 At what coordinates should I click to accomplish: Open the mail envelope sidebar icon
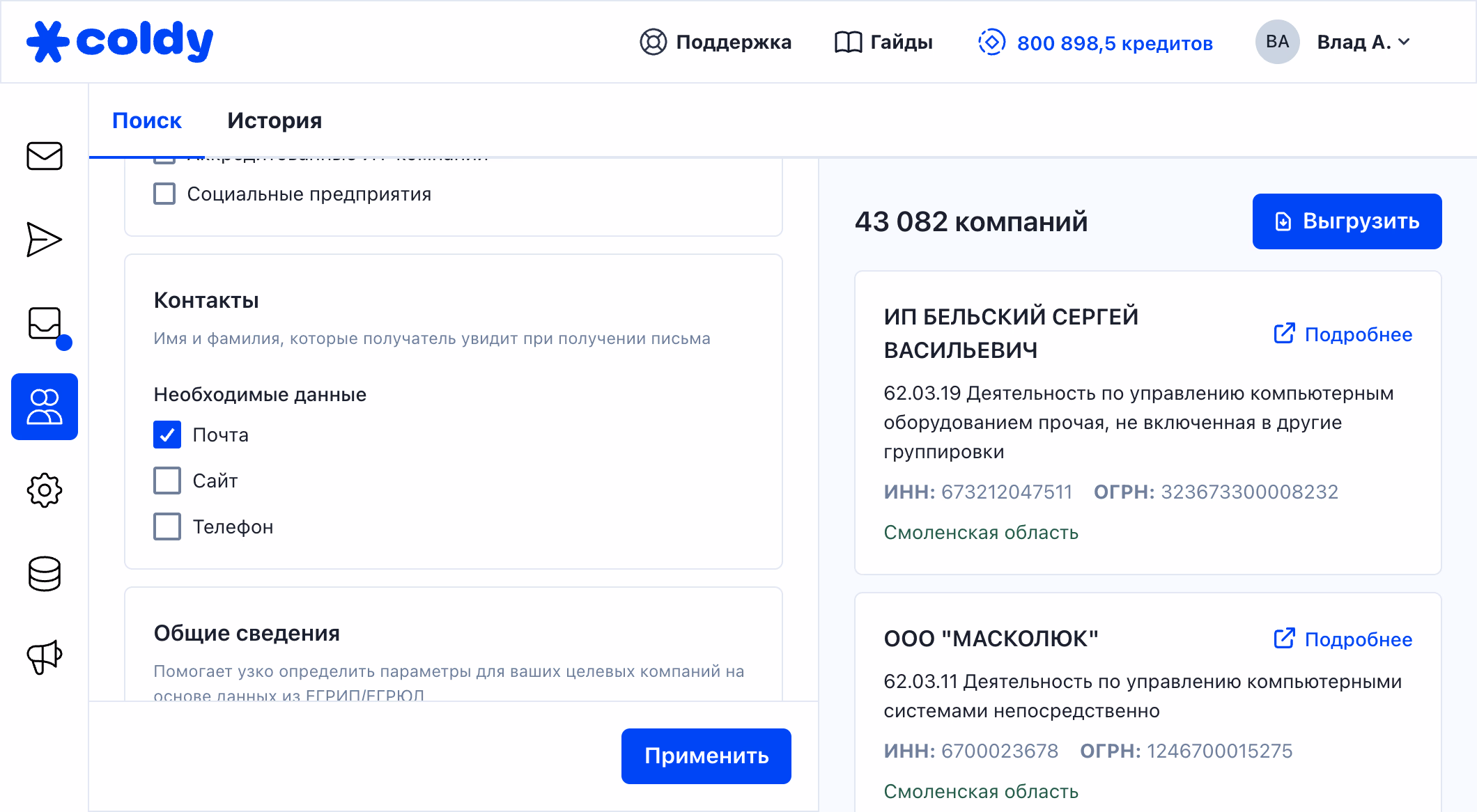[x=45, y=156]
